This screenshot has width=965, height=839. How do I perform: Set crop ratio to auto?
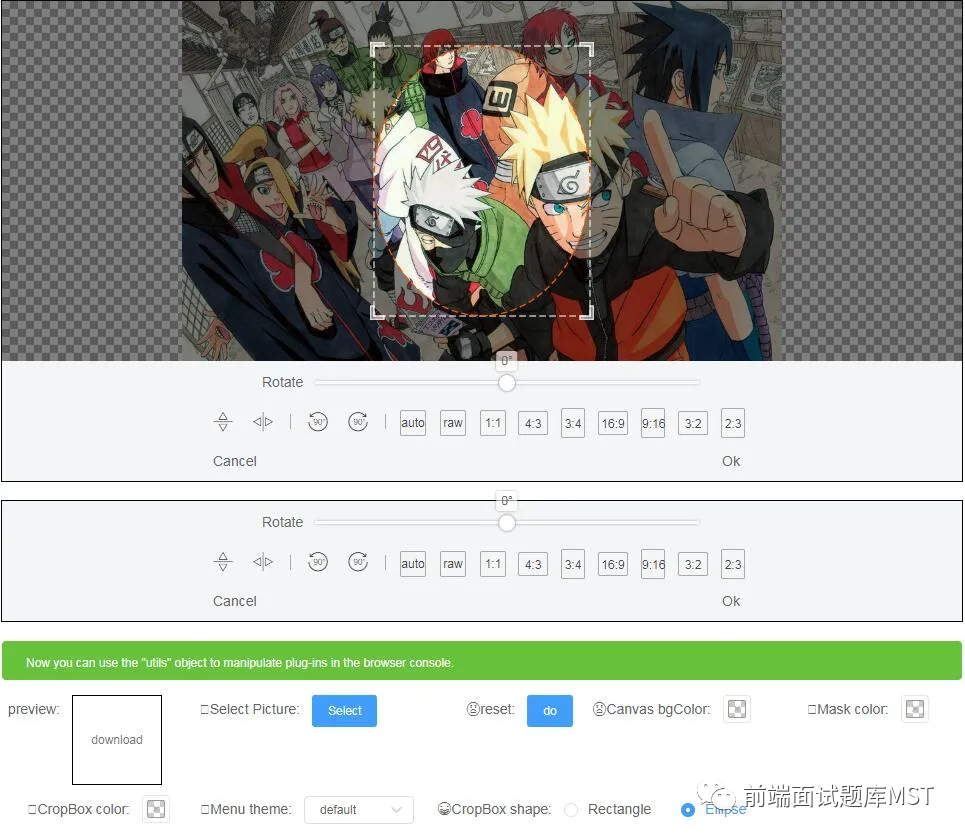click(x=412, y=422)
